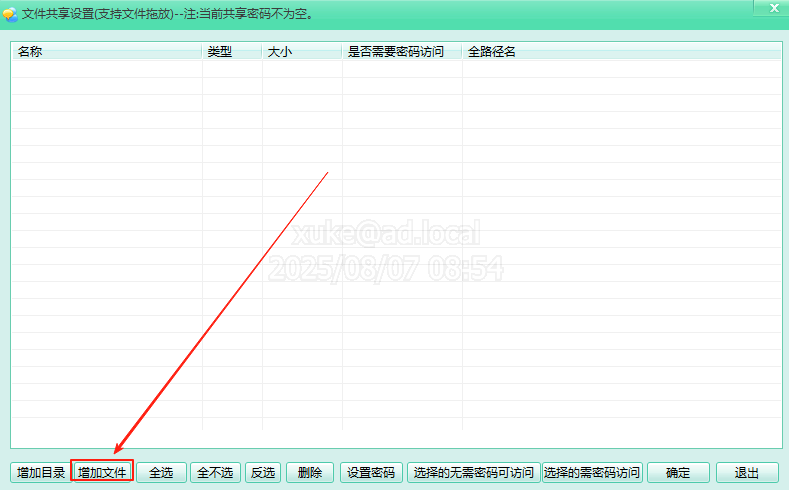789x490 pixels.
Task: Invert the selection with 反选
Action: [x=263, y=472]
